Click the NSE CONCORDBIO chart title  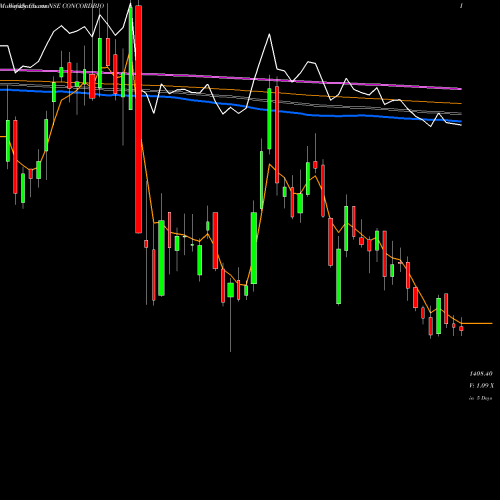tap(76, 6)
